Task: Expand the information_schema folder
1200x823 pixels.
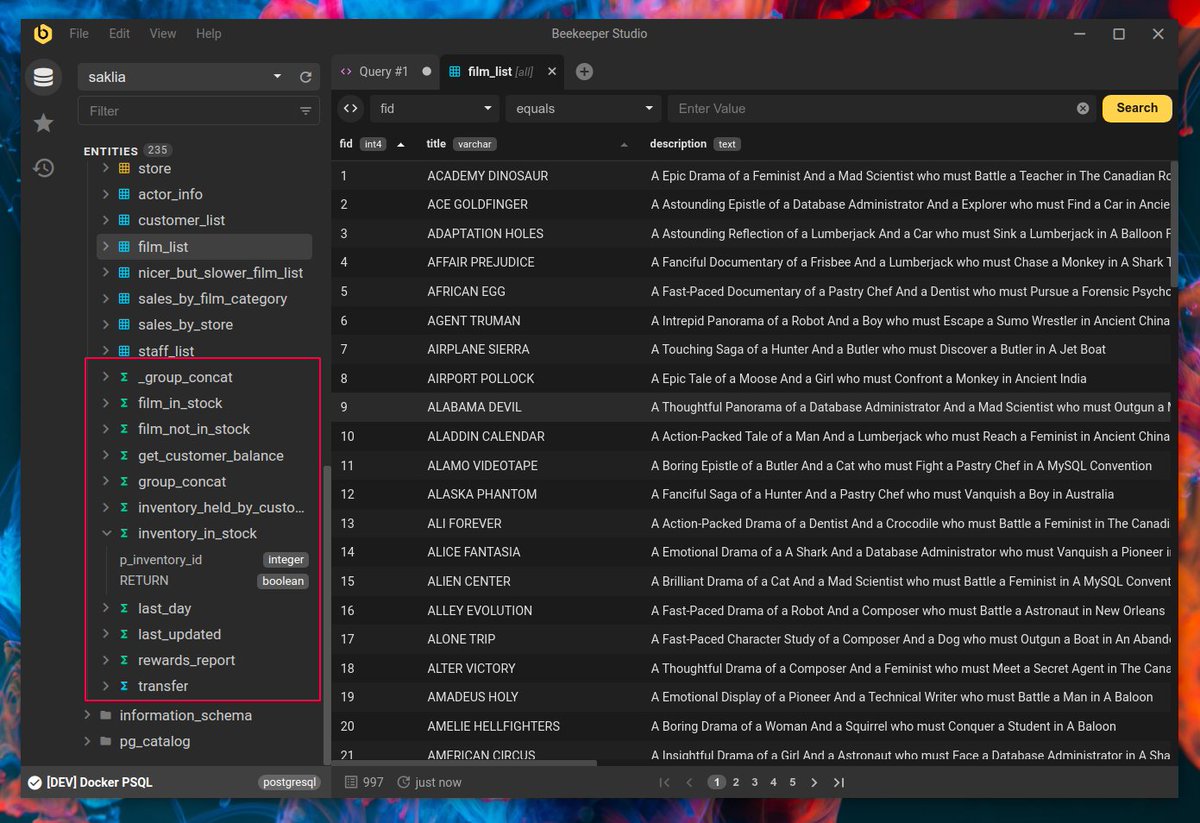Action: (87, 716)
